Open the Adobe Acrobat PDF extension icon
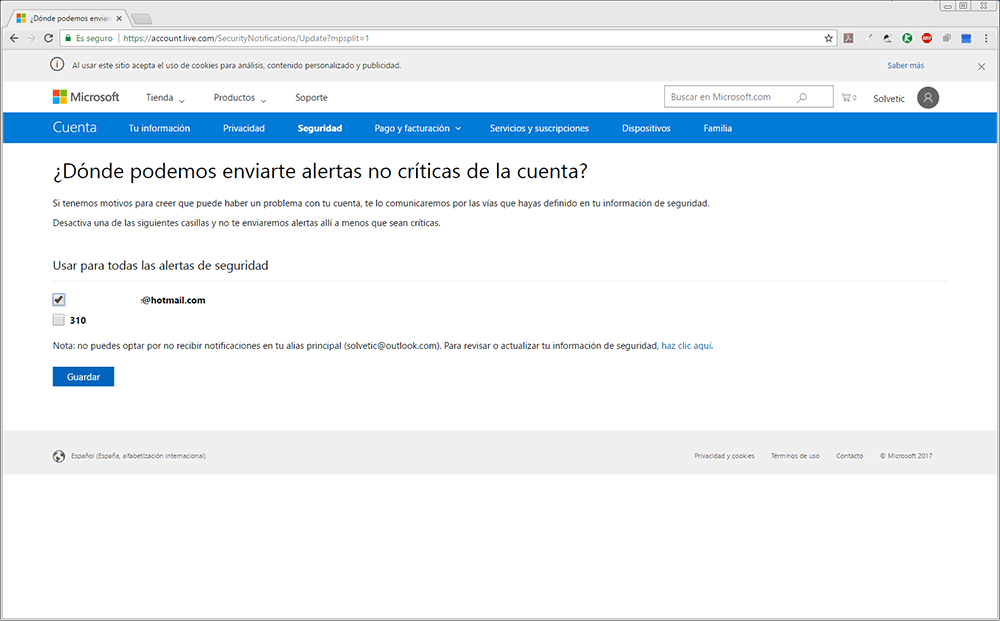Image resolution: width=1000 pixels, height=621 pixels. pyautogui.click(x=848, y=38)
